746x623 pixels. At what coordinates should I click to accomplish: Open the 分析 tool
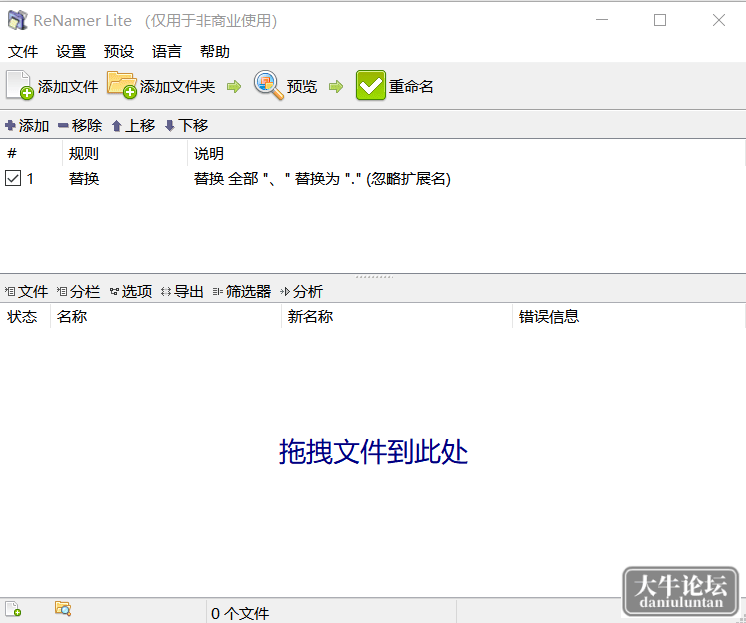(302, 291)
